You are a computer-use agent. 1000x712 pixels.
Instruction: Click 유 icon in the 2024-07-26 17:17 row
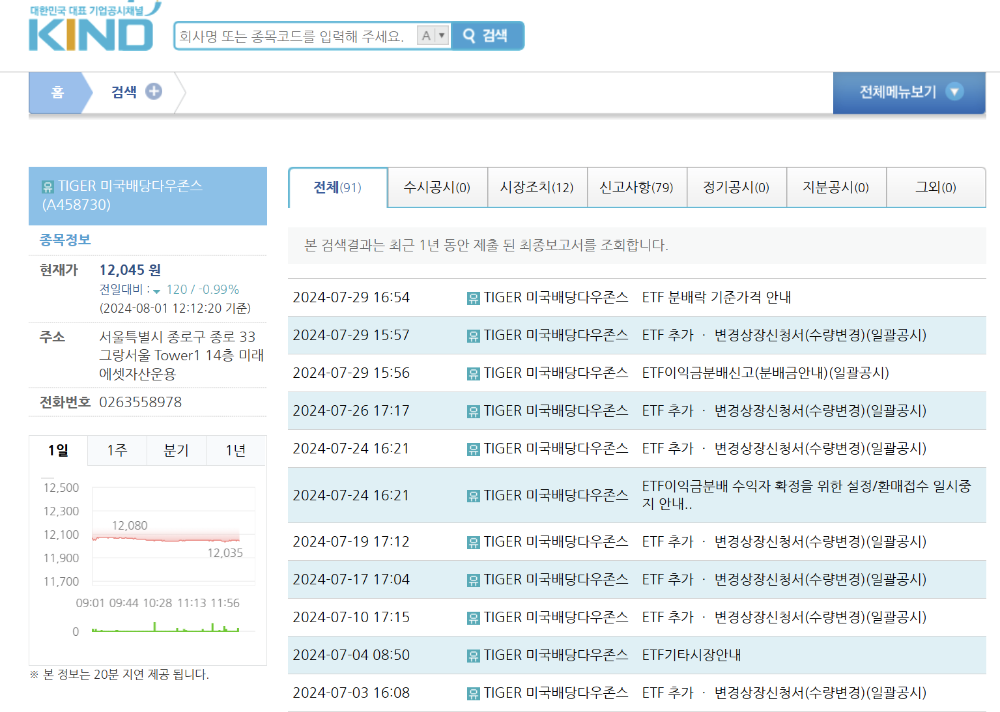tap(473, 411)
